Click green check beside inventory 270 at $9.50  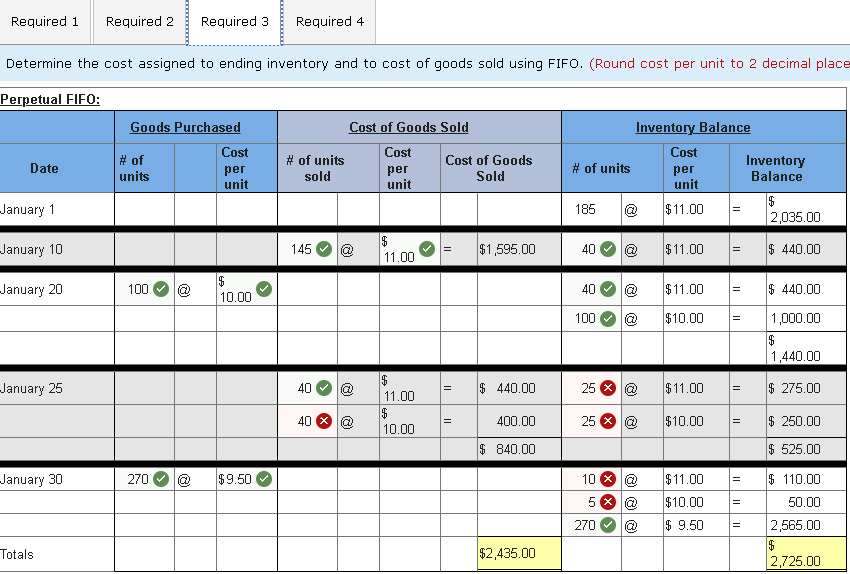point(608,525)
